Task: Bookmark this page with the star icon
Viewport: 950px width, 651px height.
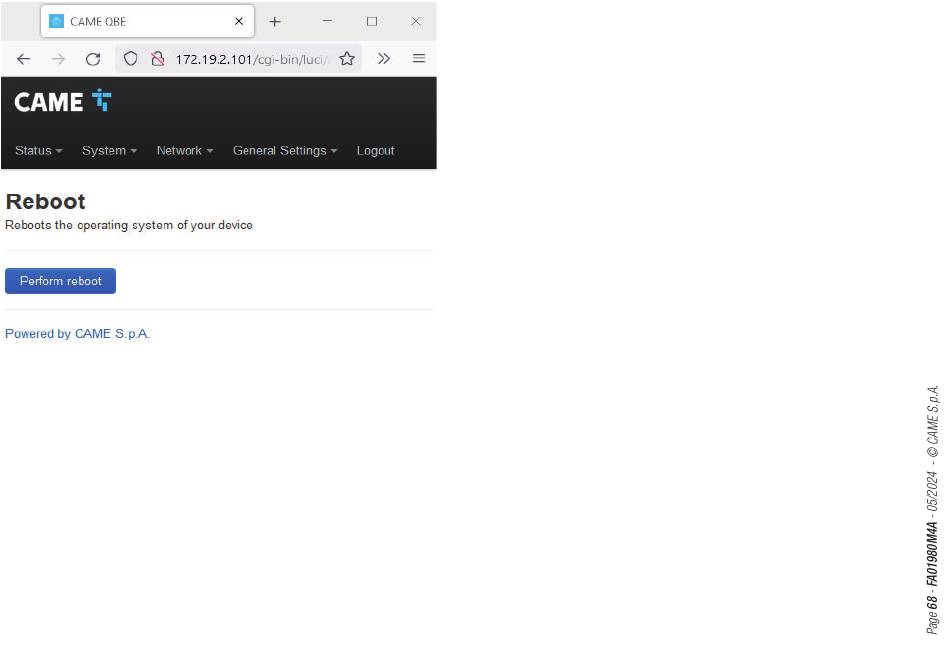Action: point(347,59)
